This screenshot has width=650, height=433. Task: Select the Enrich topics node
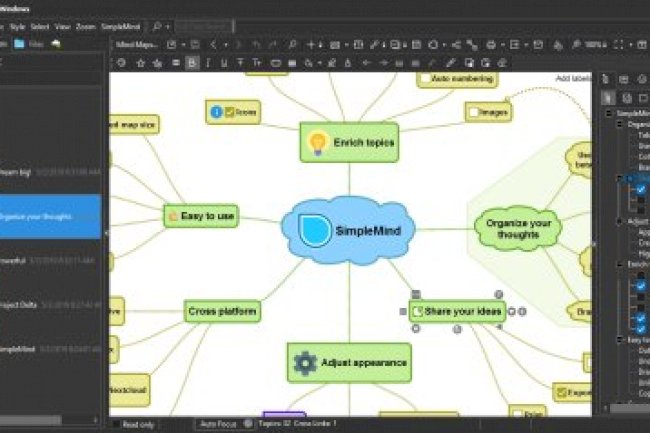(349, 143)
